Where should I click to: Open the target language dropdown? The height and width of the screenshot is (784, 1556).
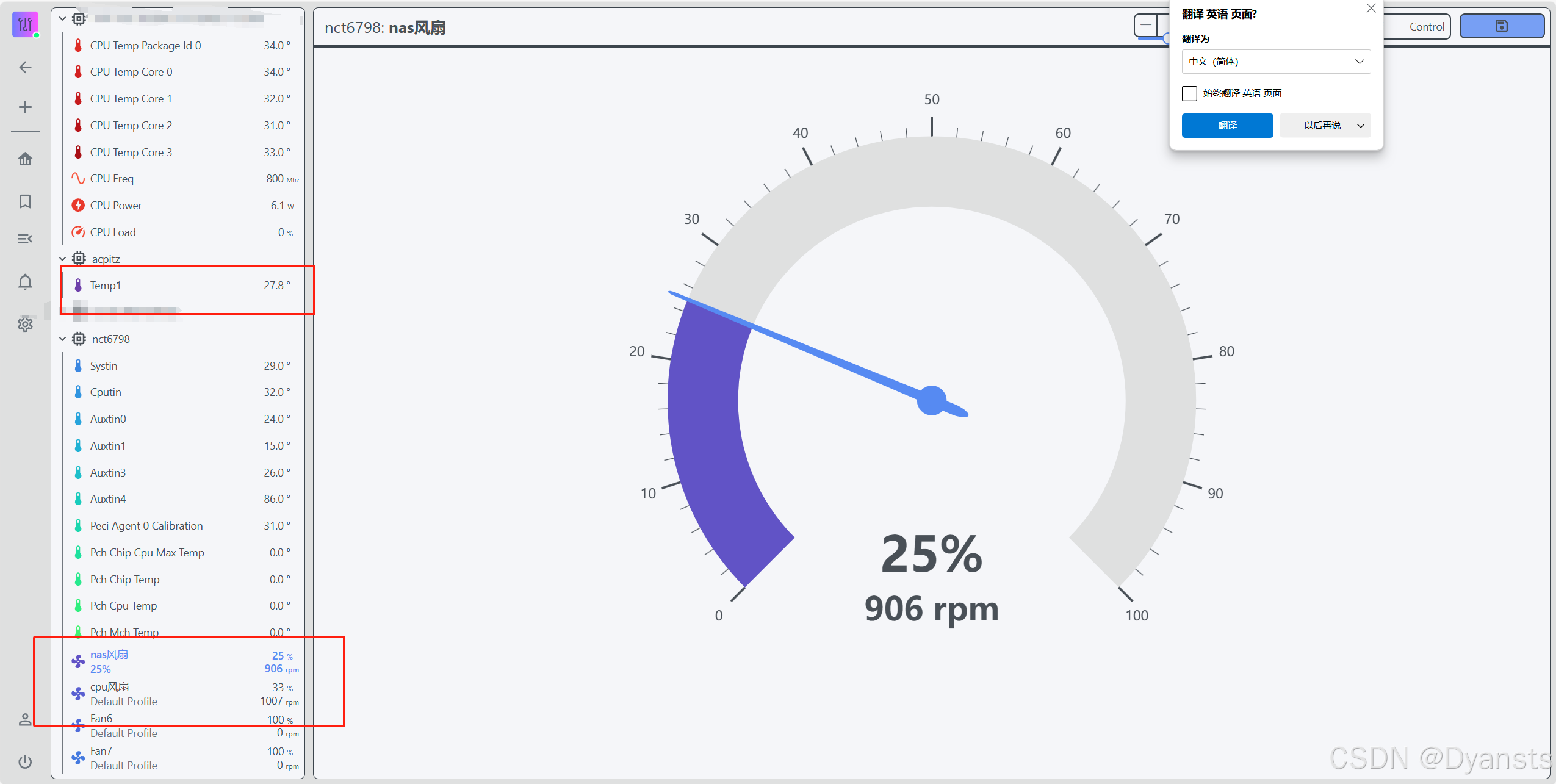[1276, 62]
